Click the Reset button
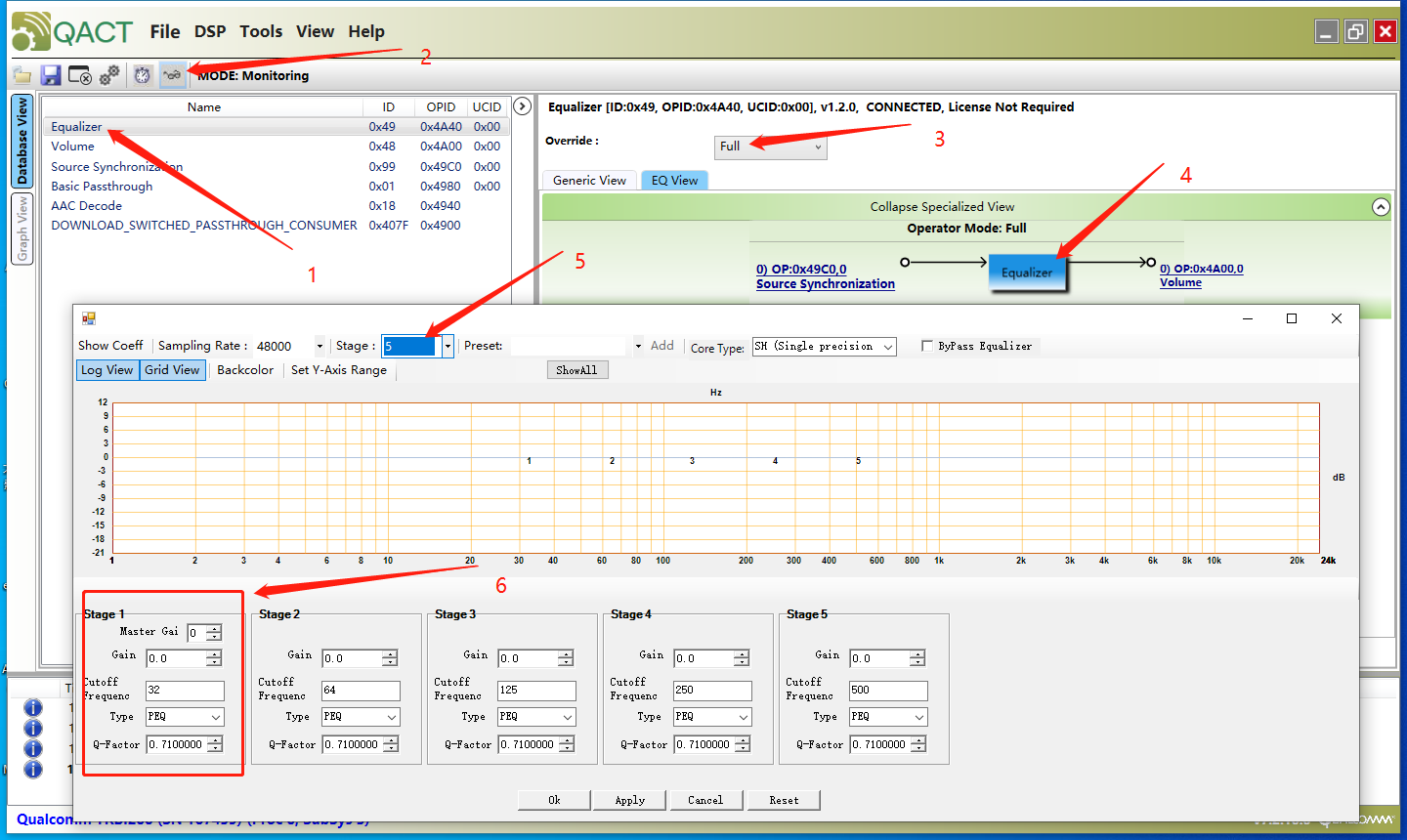This screenshot has width=1407, height=840. click(784, 800)
